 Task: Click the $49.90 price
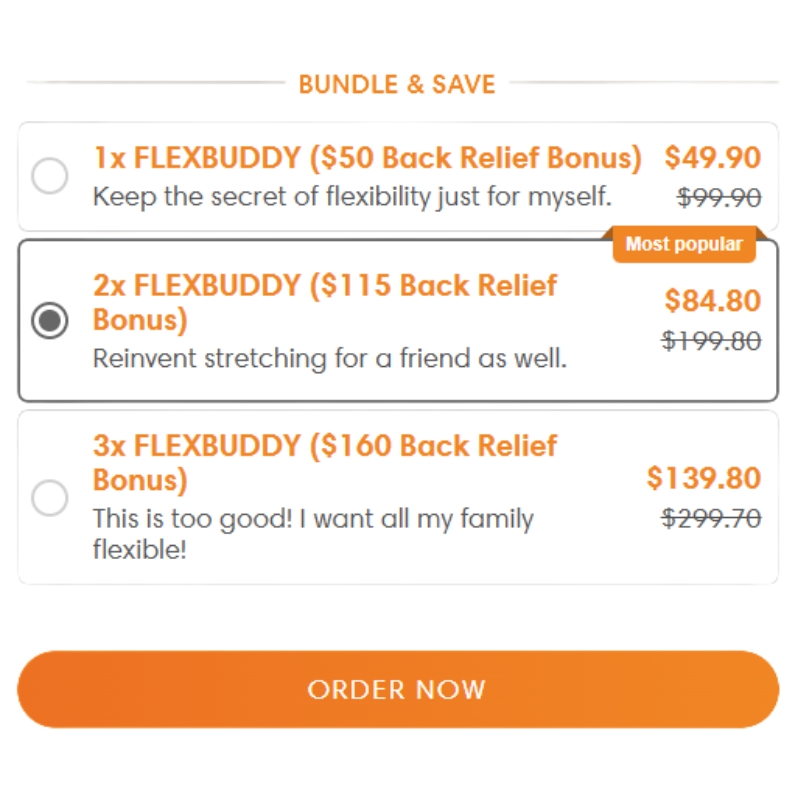[x=714, y=158]
